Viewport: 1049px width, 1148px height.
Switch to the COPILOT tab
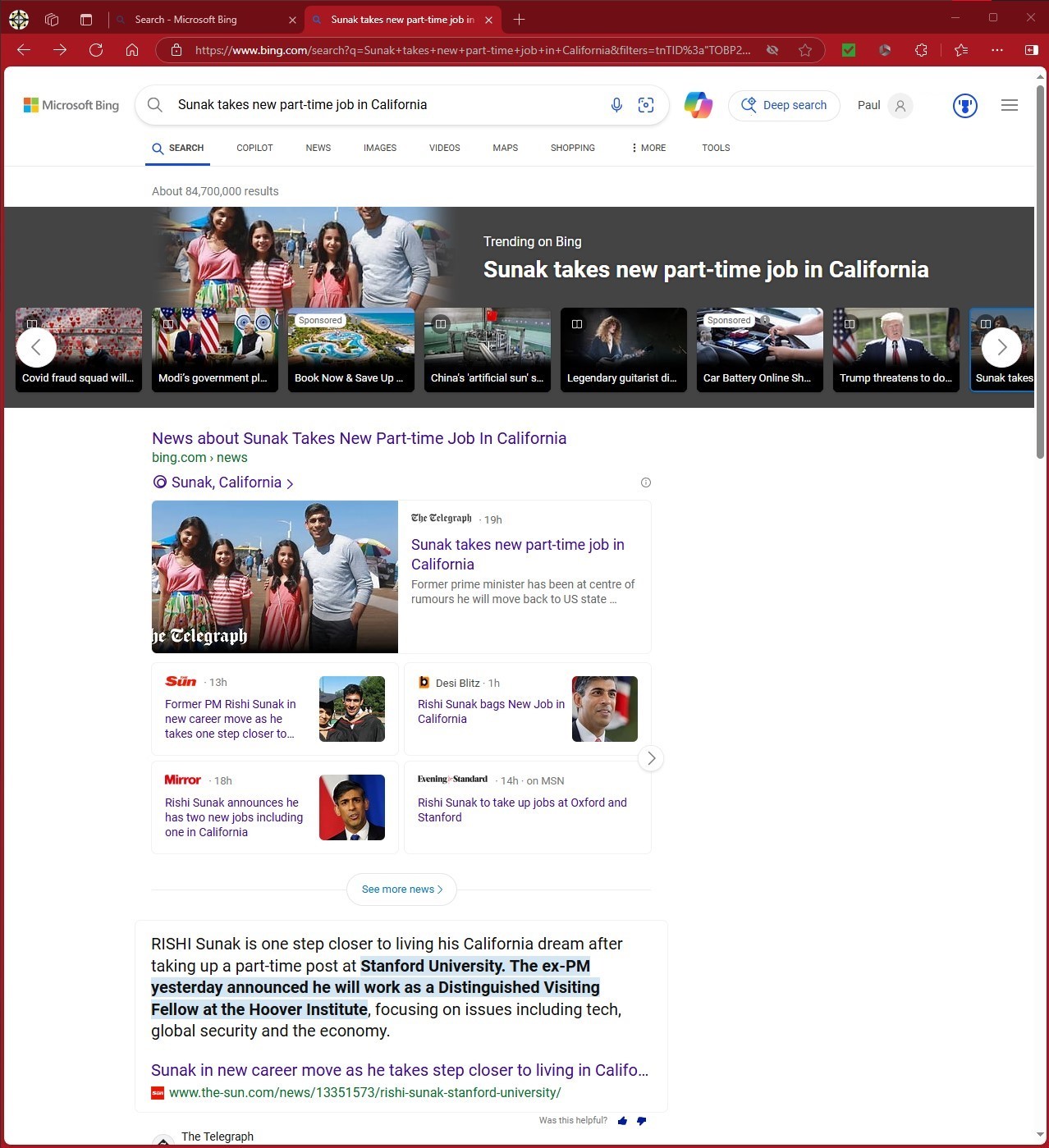click(x=254, y=149)
